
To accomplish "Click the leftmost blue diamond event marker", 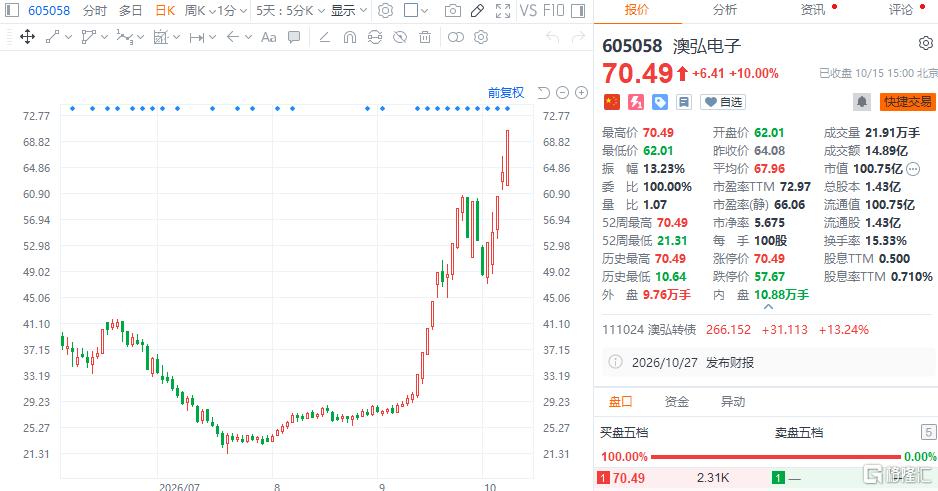I will tap(72, 109).
